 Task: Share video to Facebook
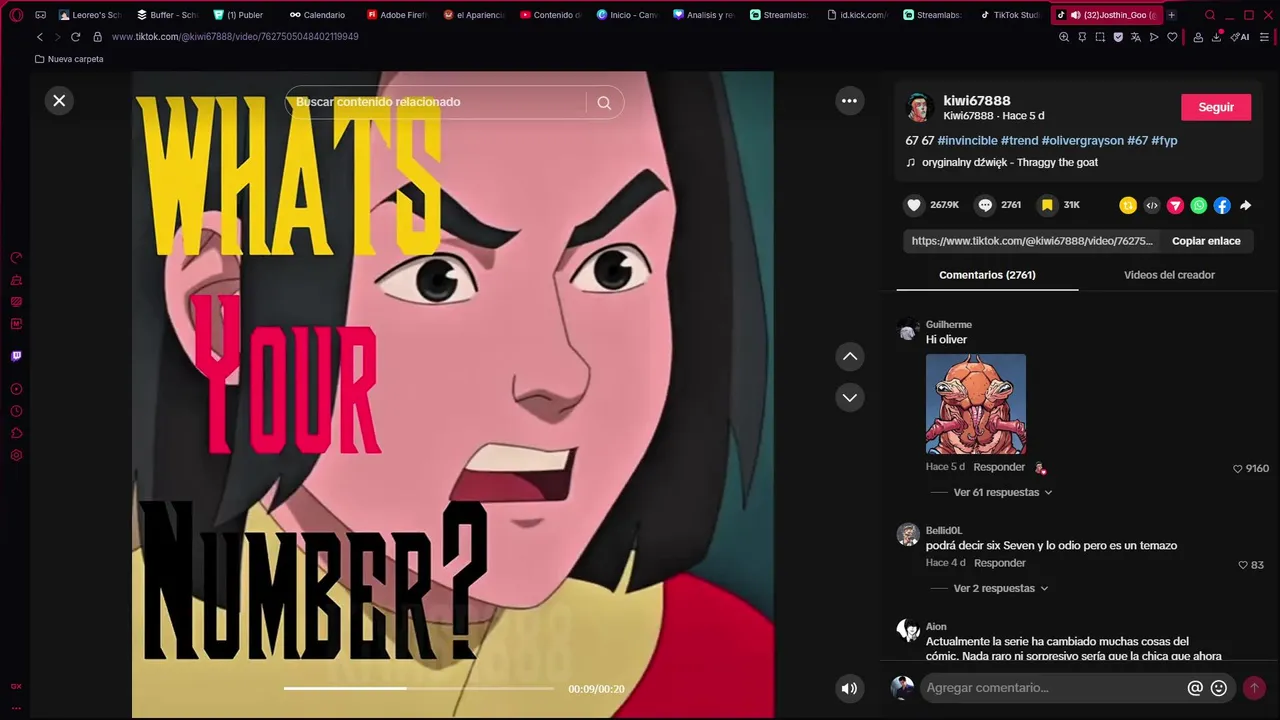click(1222, 205)
